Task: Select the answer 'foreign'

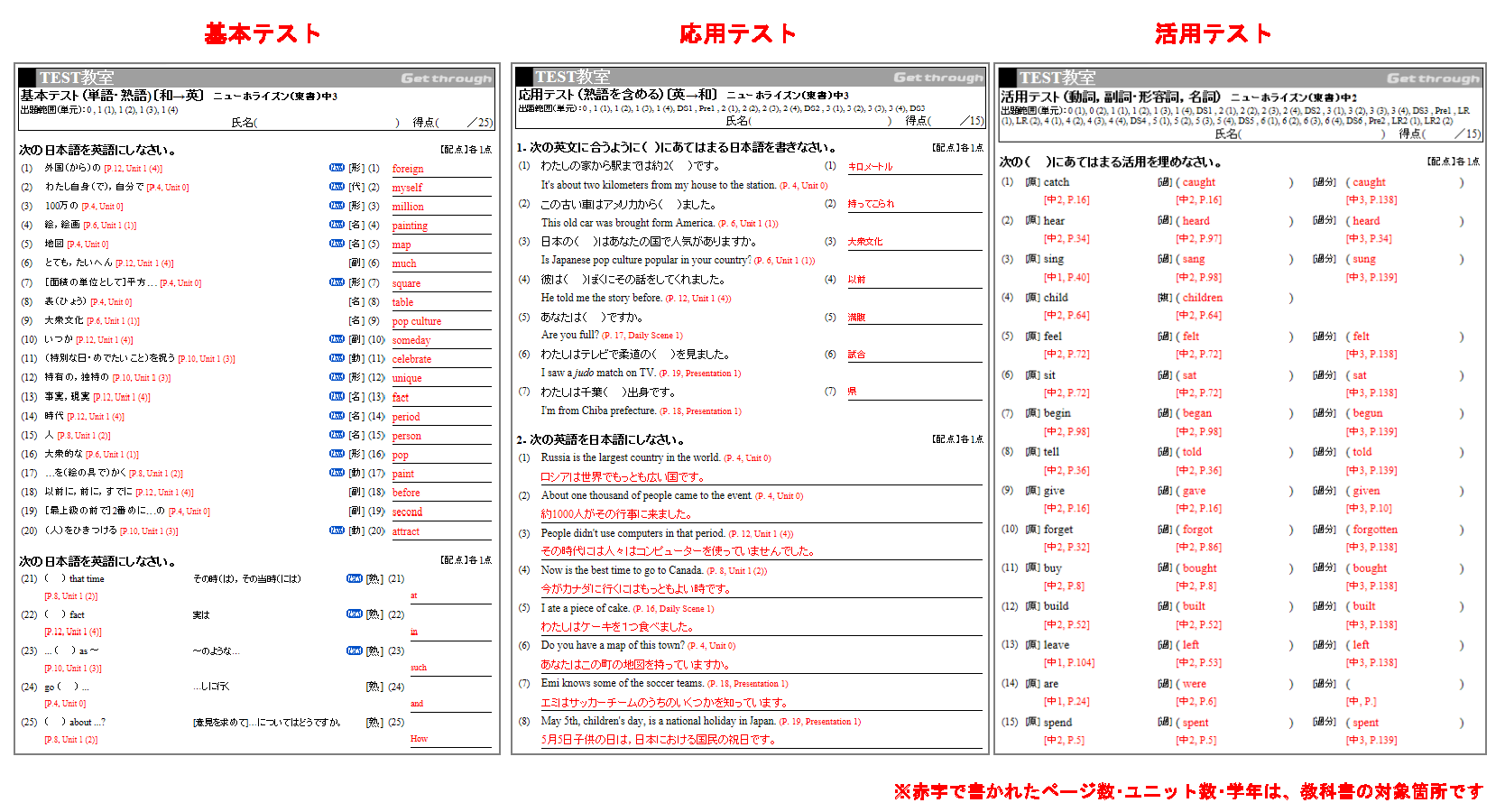Action: point(408,169)
